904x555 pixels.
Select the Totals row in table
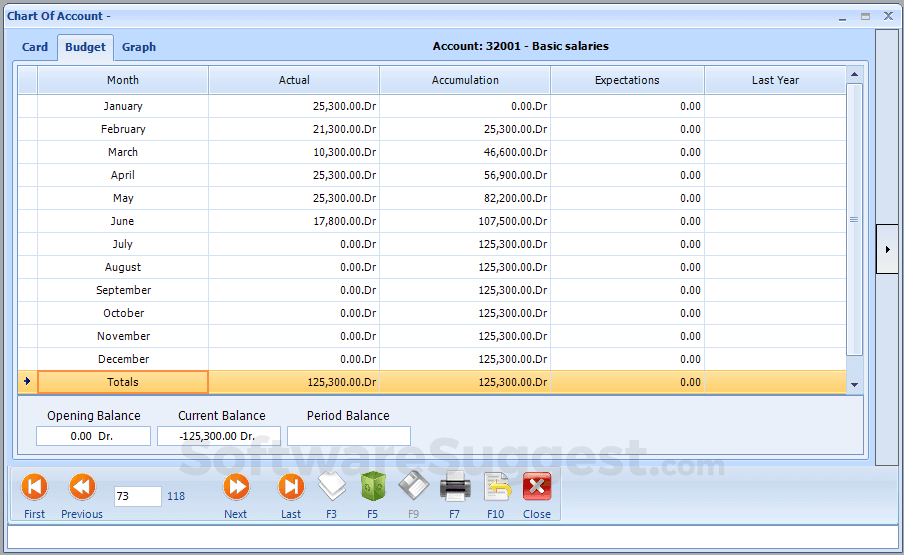[123, 382]
